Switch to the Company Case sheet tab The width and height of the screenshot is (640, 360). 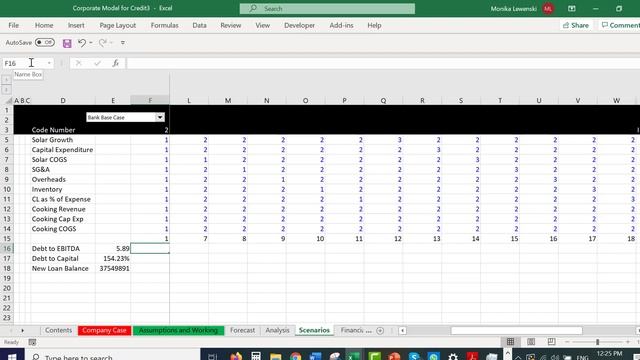(x=104, y=330)
